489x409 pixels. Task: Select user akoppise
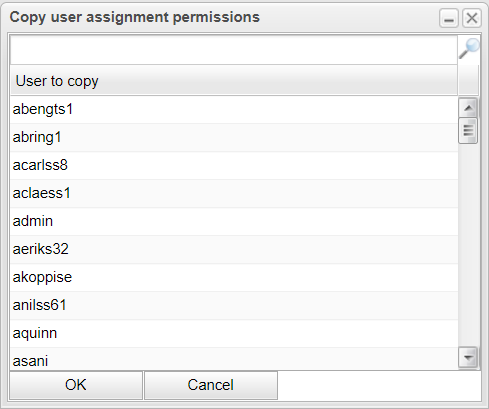(x=234, y=277)
